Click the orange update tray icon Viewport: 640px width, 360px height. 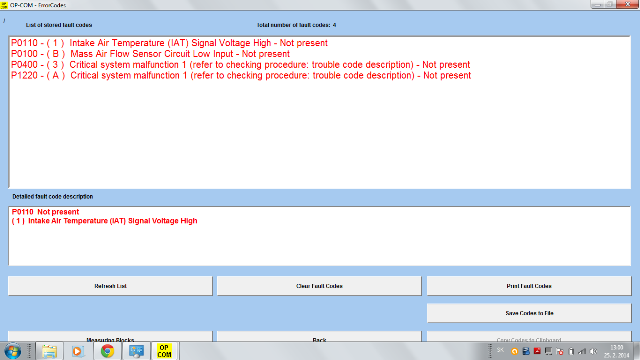tap(514, 351)
